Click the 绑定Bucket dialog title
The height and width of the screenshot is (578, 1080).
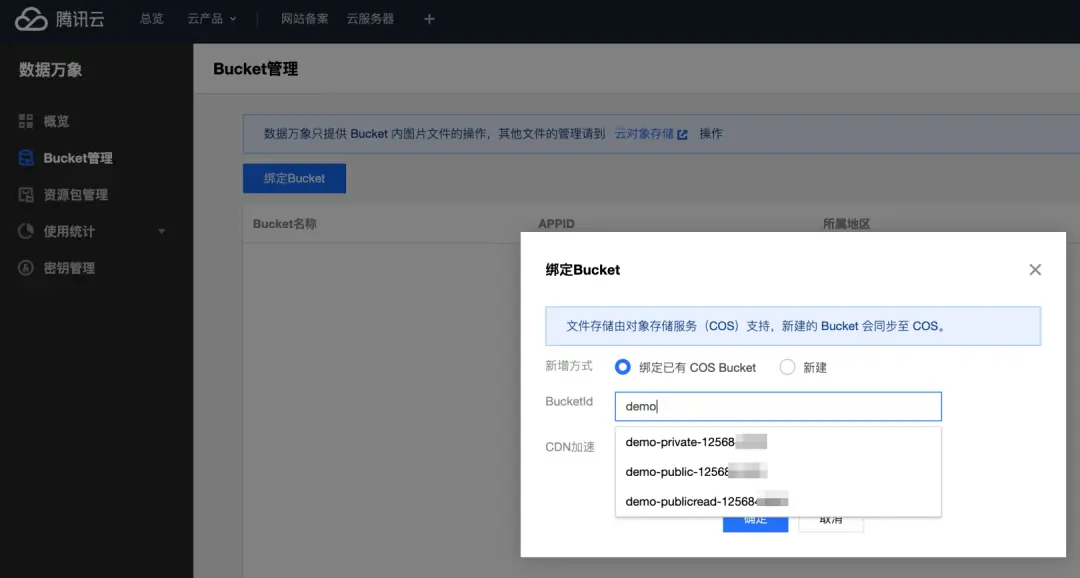pyautogui.click(x=583, y=270)
